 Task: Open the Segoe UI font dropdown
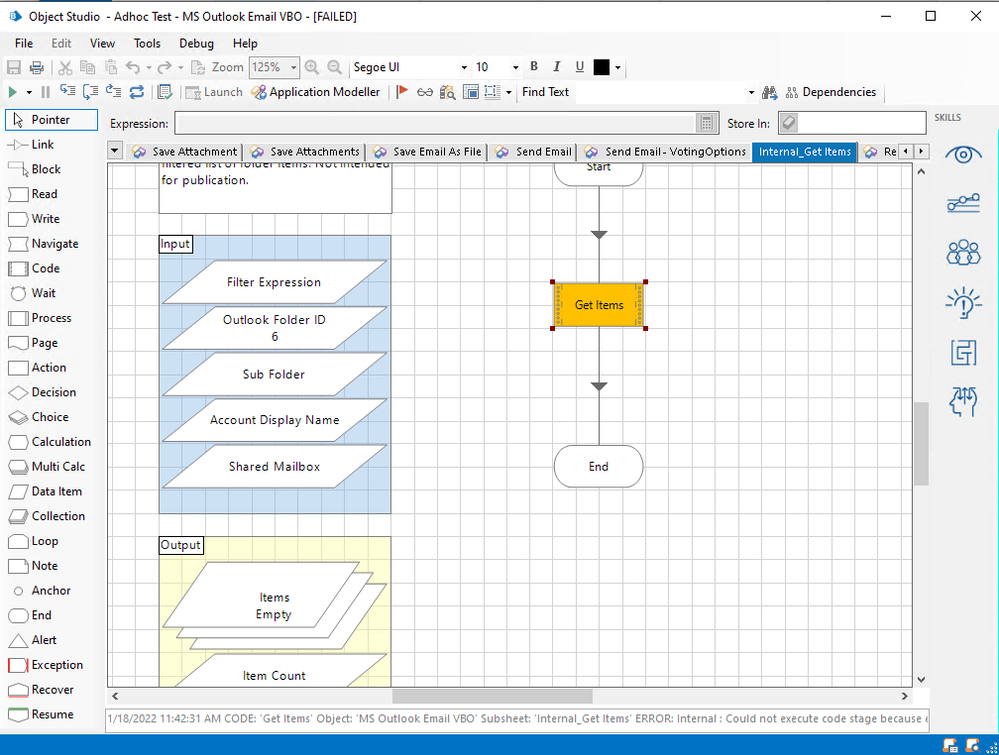pyautogui.click(x=464, y=67)
